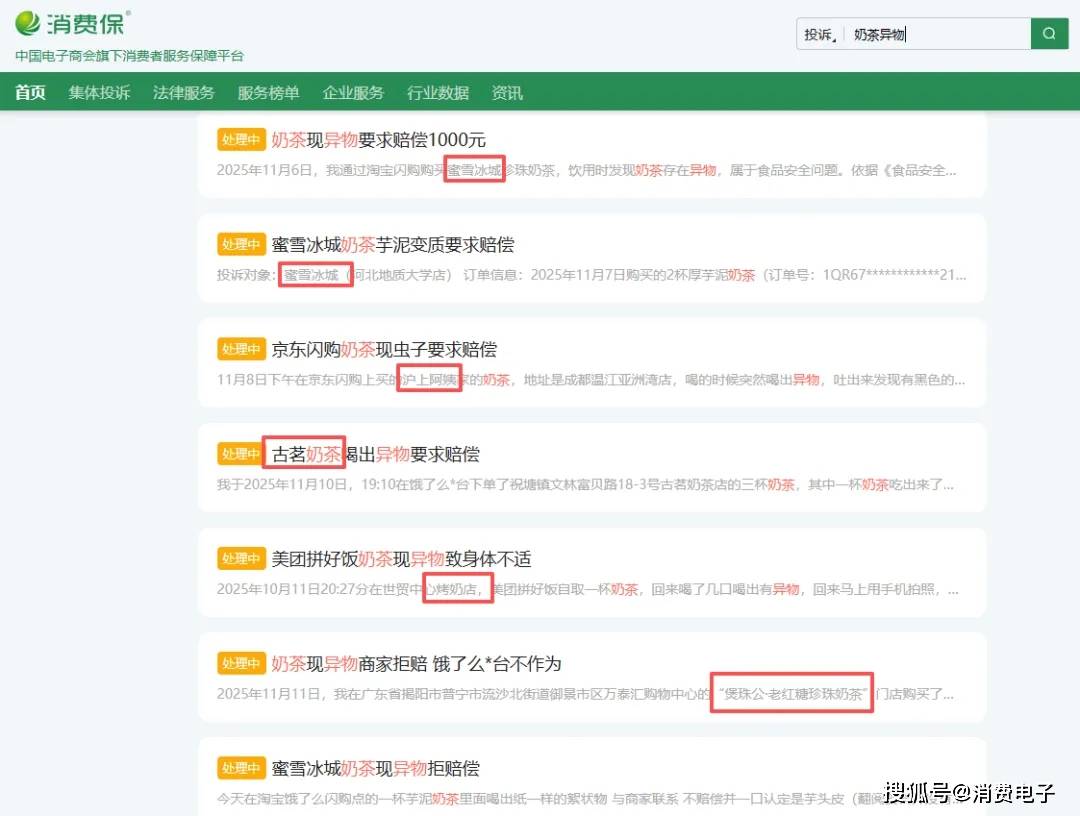Open the 集体投诉 nav item

99,93
